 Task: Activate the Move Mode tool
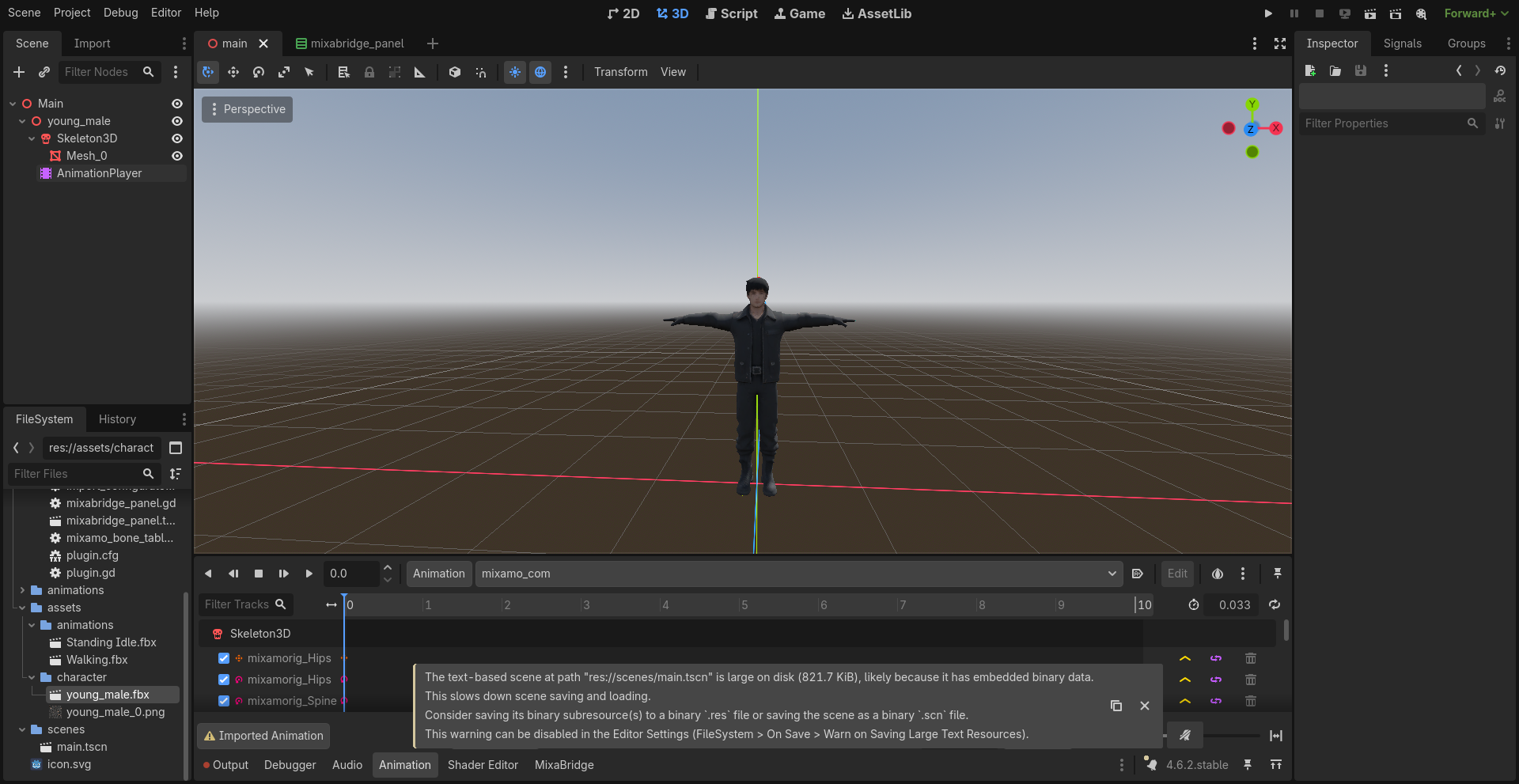coord(233,72)
